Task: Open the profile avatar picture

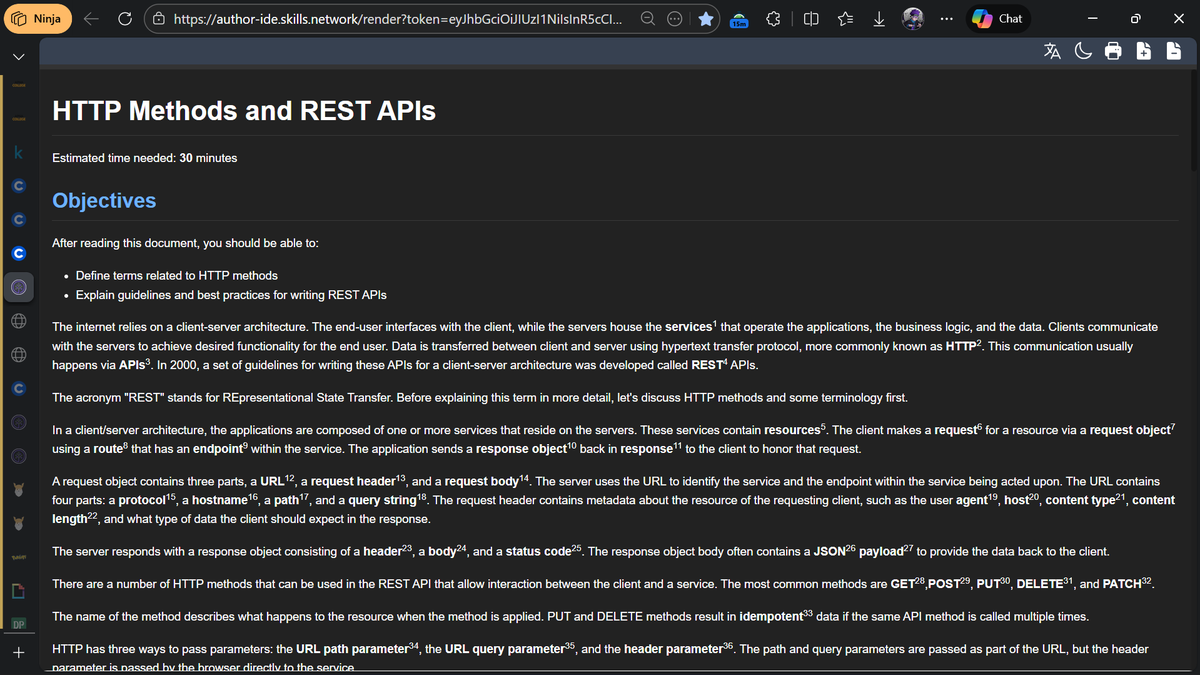Action: (x=913, y=19)
